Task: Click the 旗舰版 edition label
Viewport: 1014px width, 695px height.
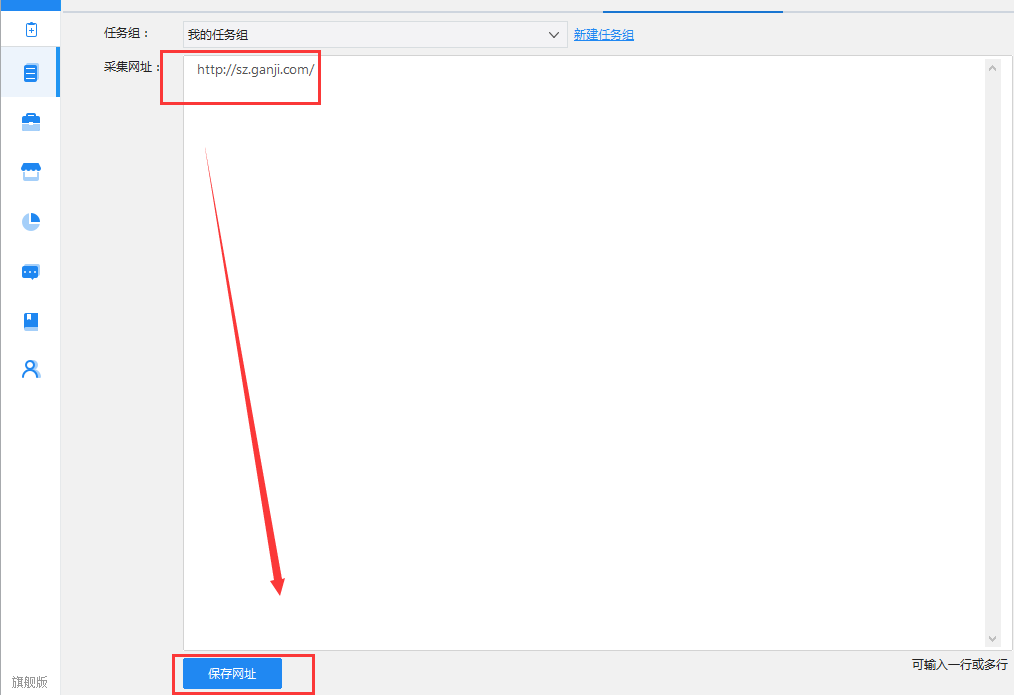Action: (x=30, y=682)
